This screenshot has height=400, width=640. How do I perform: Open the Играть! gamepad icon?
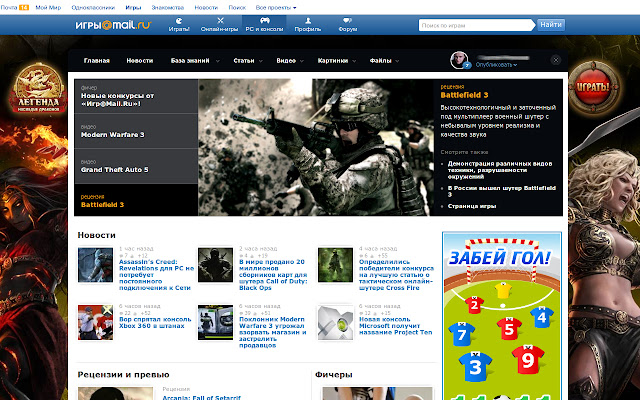pyautogui.click(x=179, y=21)
